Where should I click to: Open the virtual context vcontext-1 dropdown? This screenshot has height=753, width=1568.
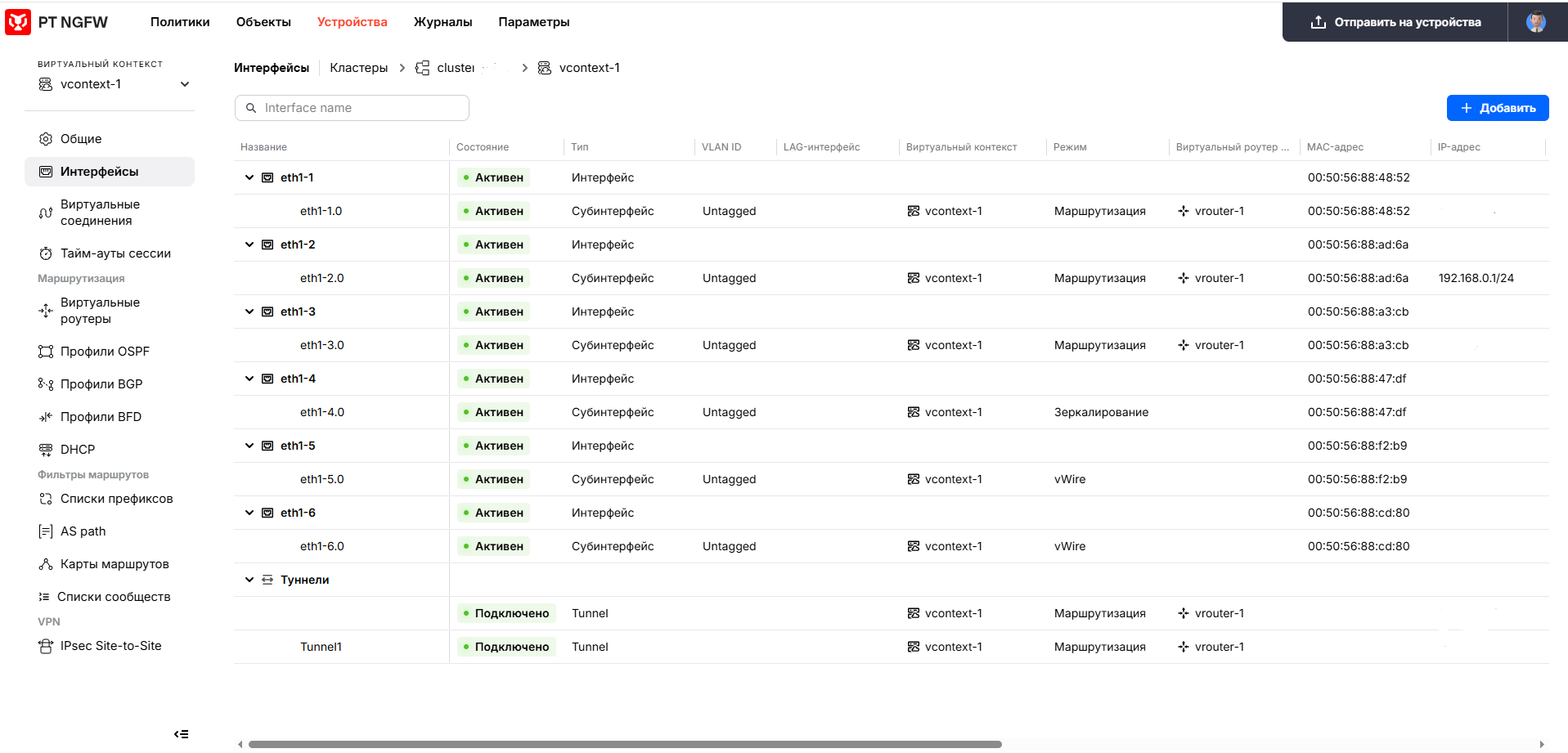pos(115,84)
